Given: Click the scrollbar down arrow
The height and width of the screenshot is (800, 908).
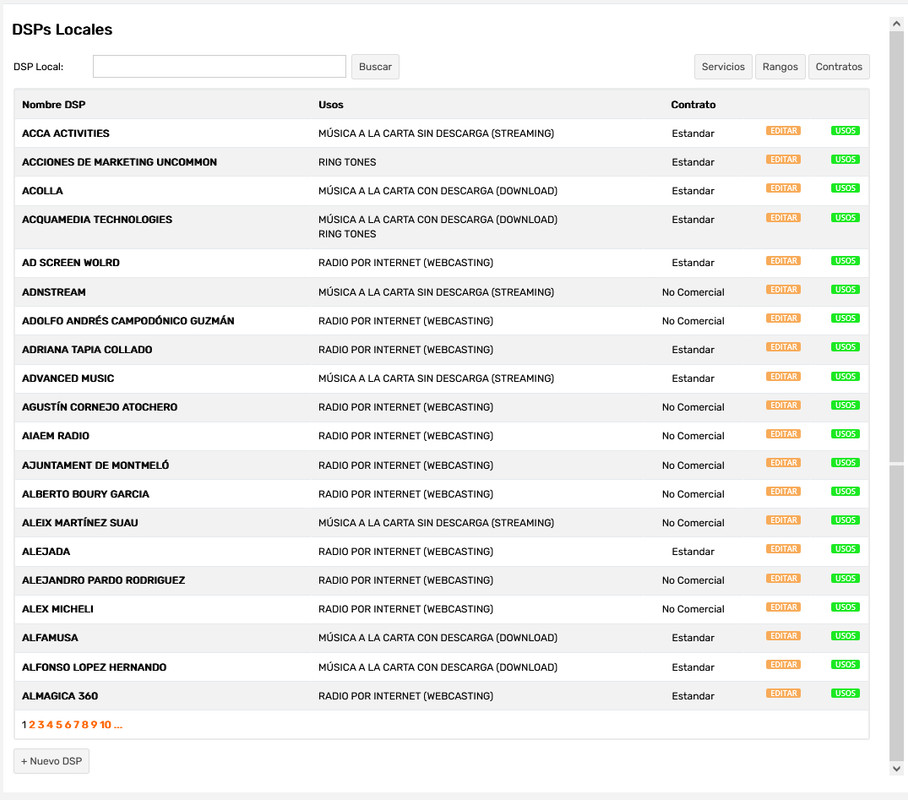Looking at the screenshot, I should 896,768.
